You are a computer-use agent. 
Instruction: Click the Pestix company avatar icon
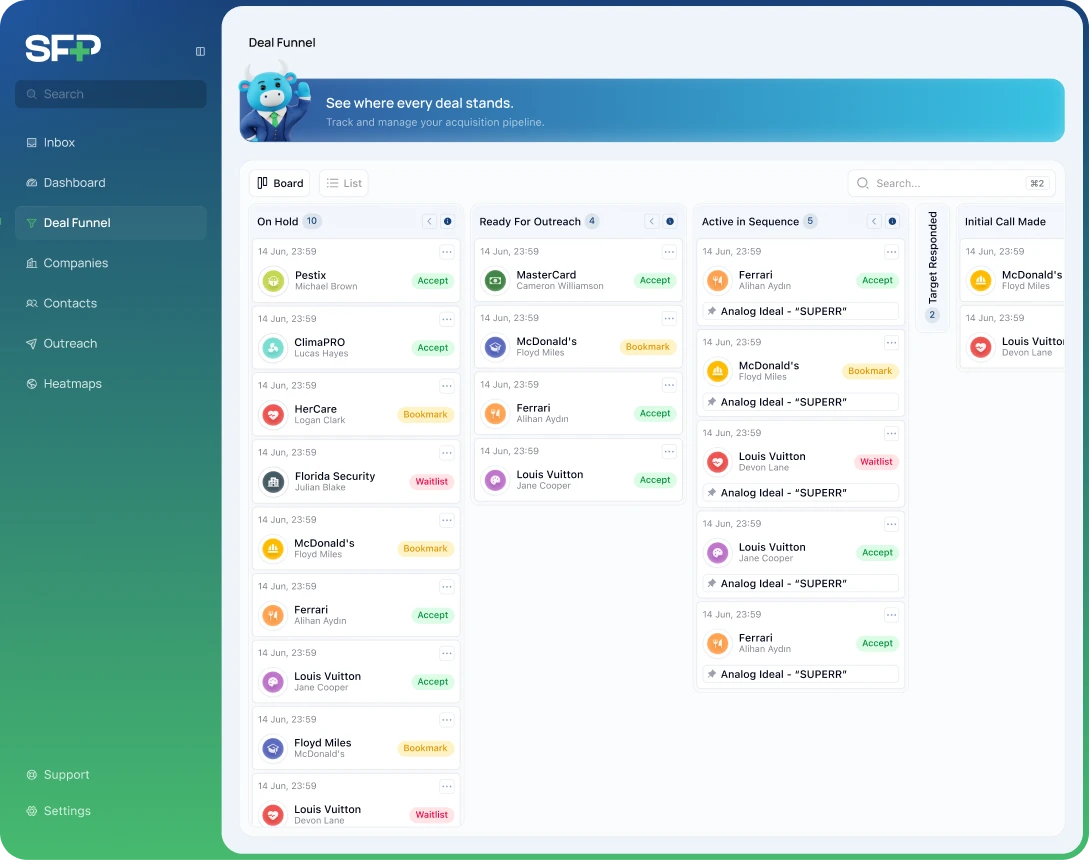click(x=273, y=281)
